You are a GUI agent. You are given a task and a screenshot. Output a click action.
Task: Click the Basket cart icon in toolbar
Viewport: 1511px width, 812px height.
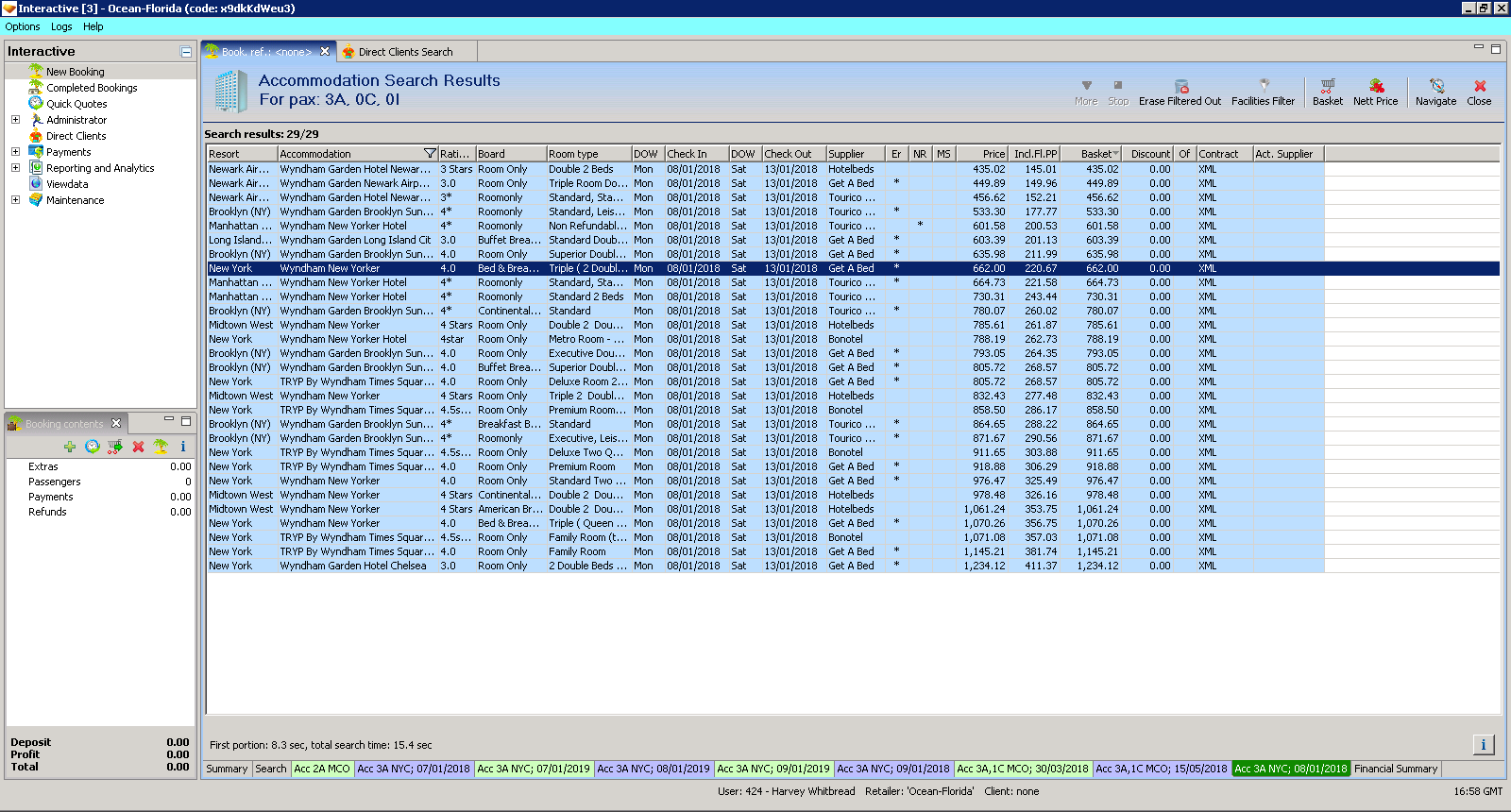[x=1327, y=86]
